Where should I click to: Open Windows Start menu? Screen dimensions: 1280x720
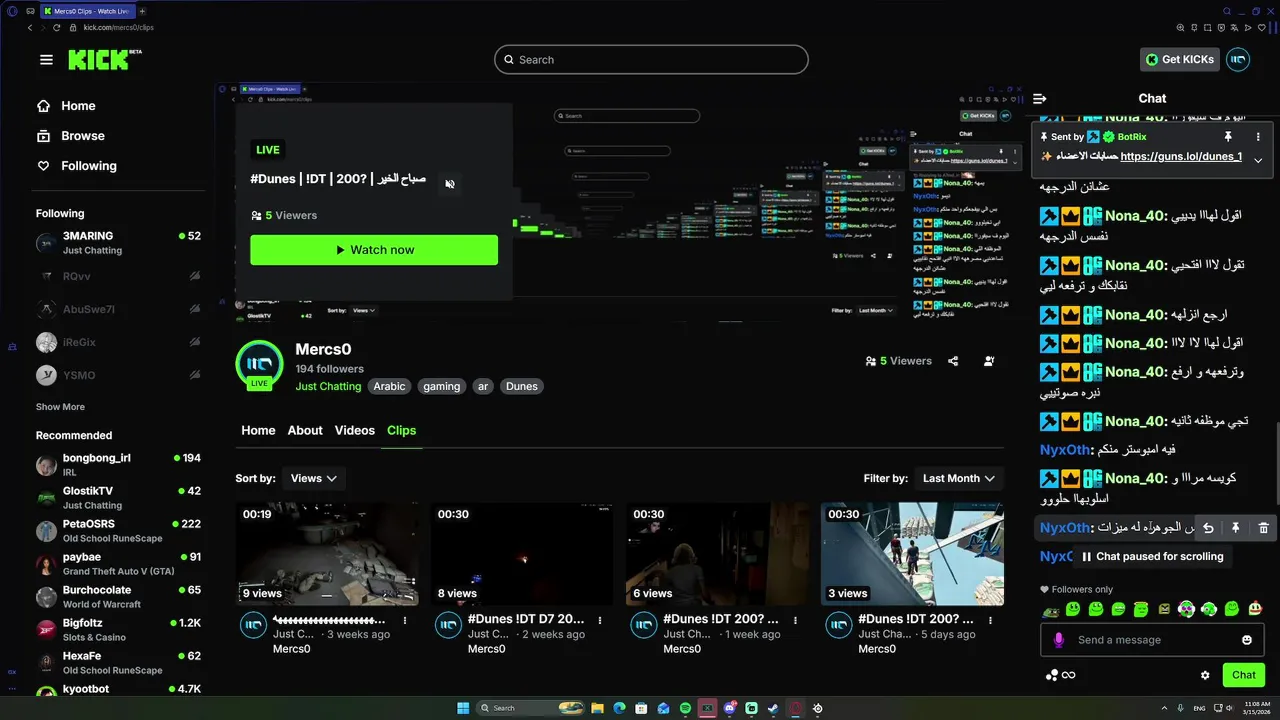(x=463, y=708)
